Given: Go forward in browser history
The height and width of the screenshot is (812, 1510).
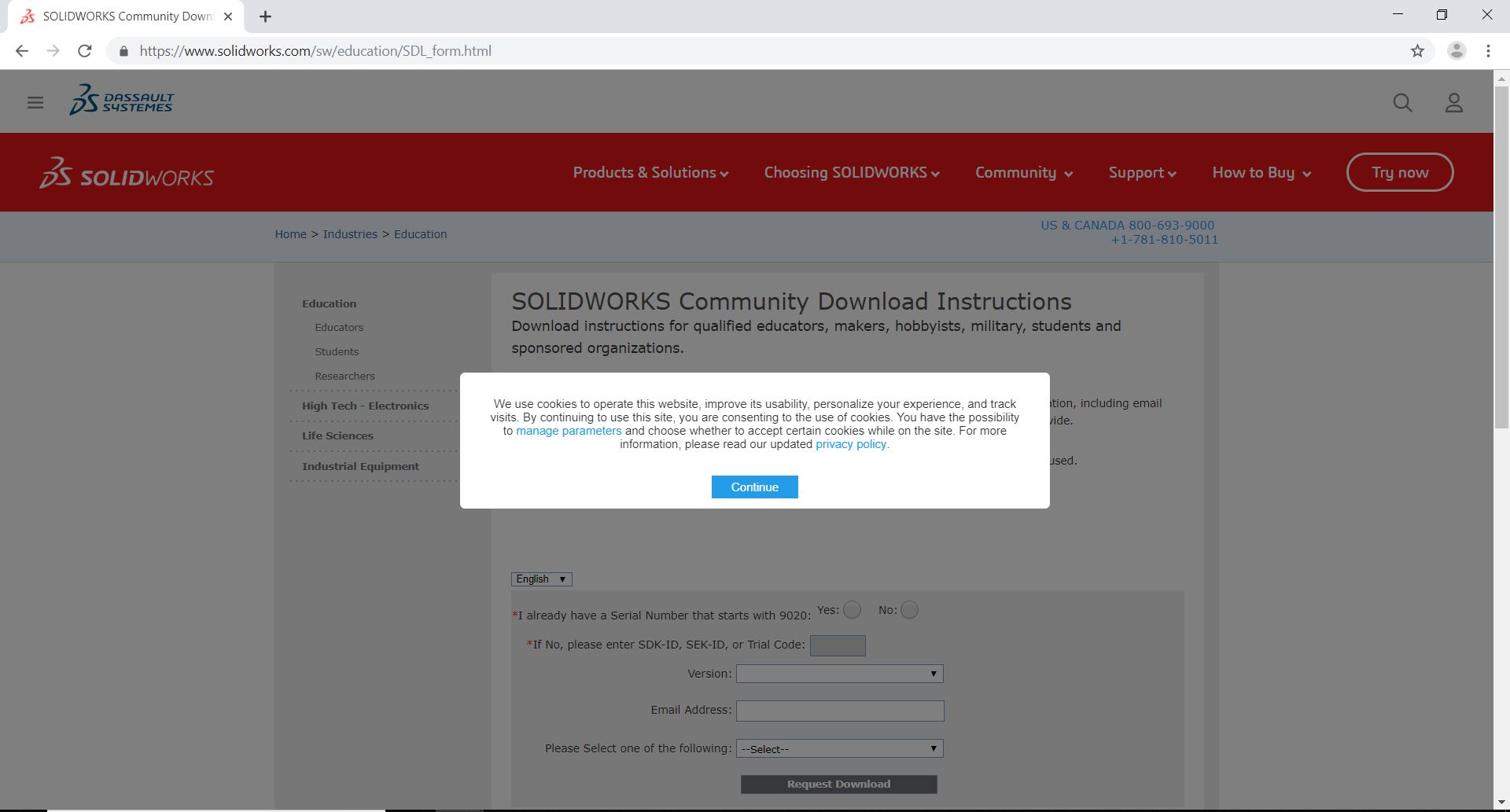Looking at the screenshot, I should 53,51.
